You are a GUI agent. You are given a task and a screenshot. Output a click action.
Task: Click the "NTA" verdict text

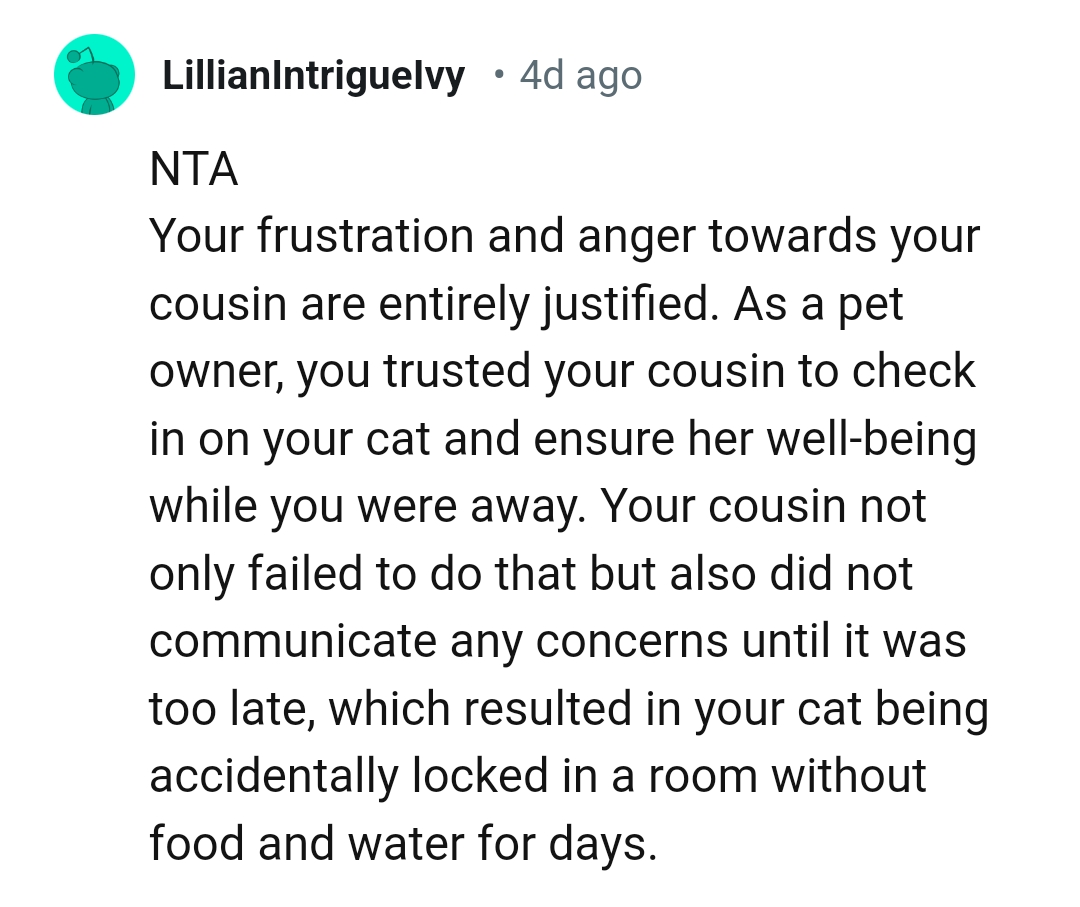pos(194,170)
